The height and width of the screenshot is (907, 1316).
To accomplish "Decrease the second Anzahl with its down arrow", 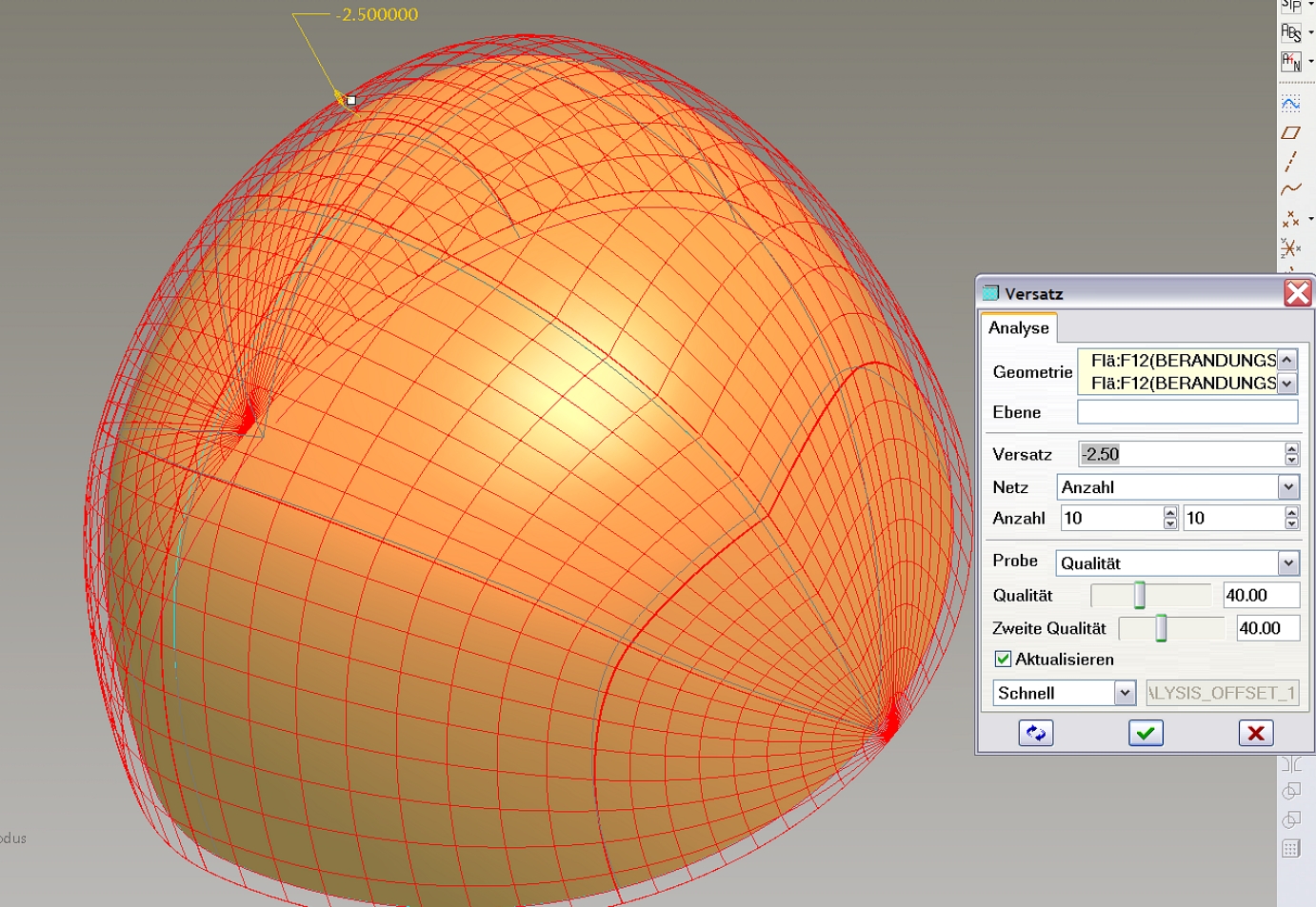I will click(x=1291, y=523).
